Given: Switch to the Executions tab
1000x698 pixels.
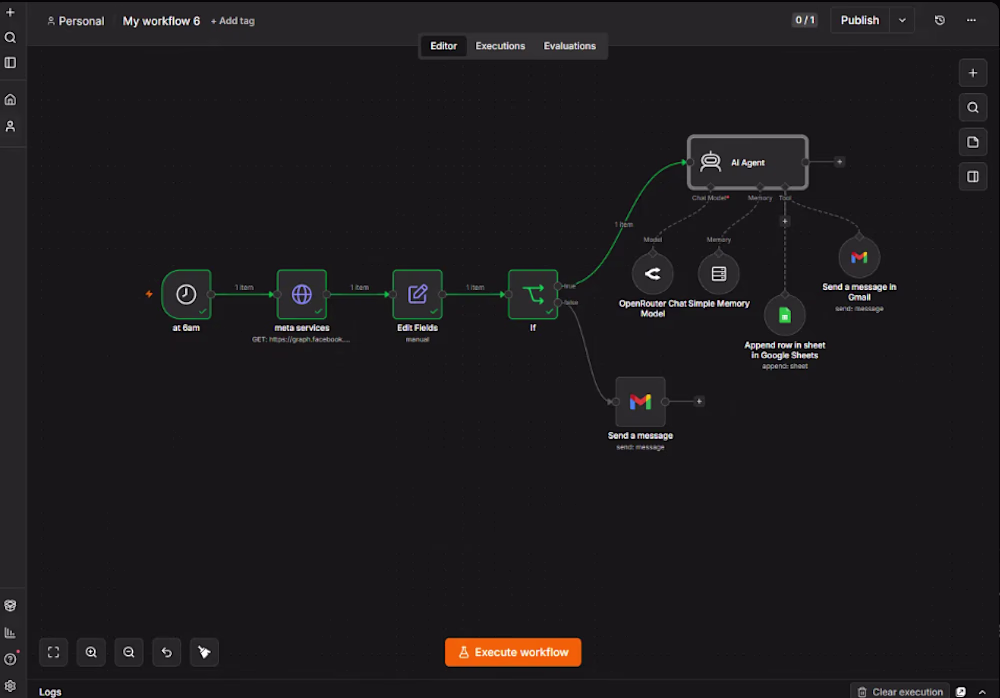Looking at the screenshot, I should point(500,46).
